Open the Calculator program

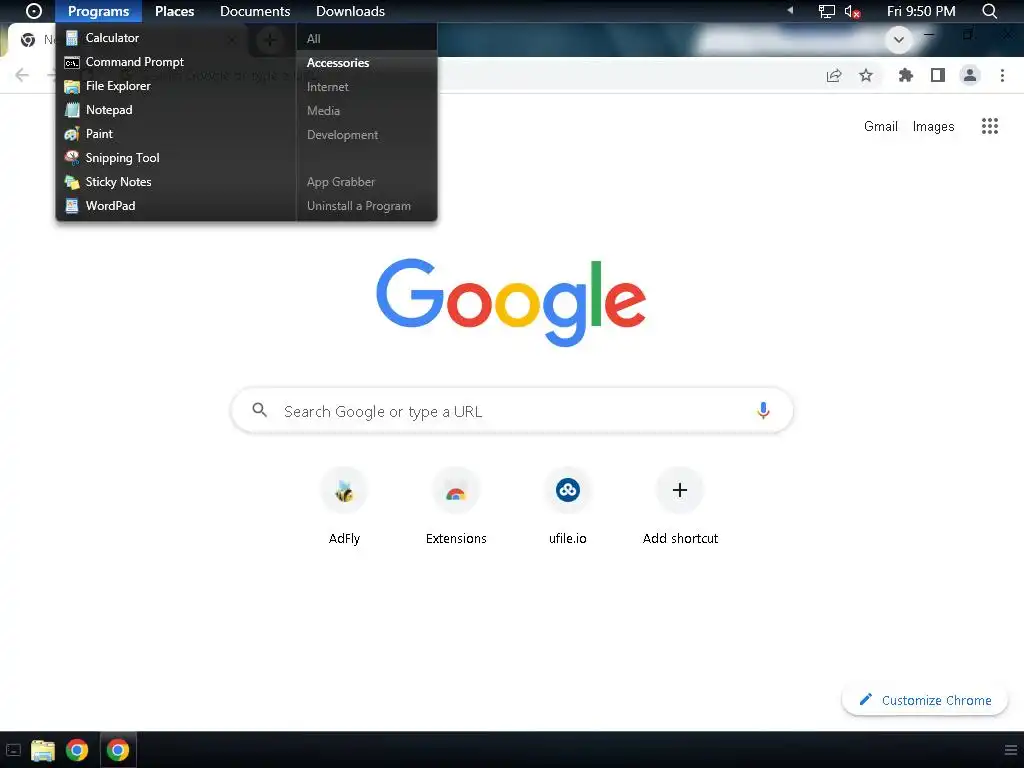111,38
